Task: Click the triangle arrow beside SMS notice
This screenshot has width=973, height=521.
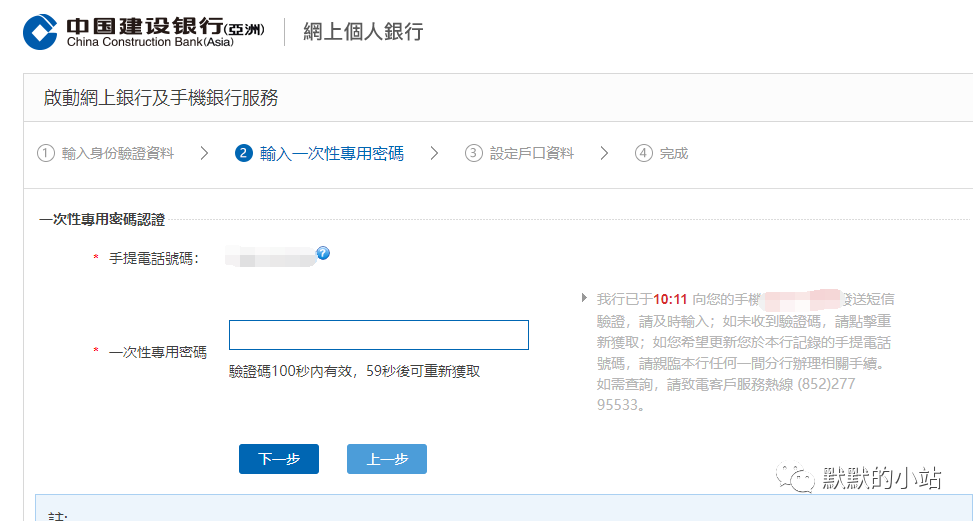Action: 584,298
